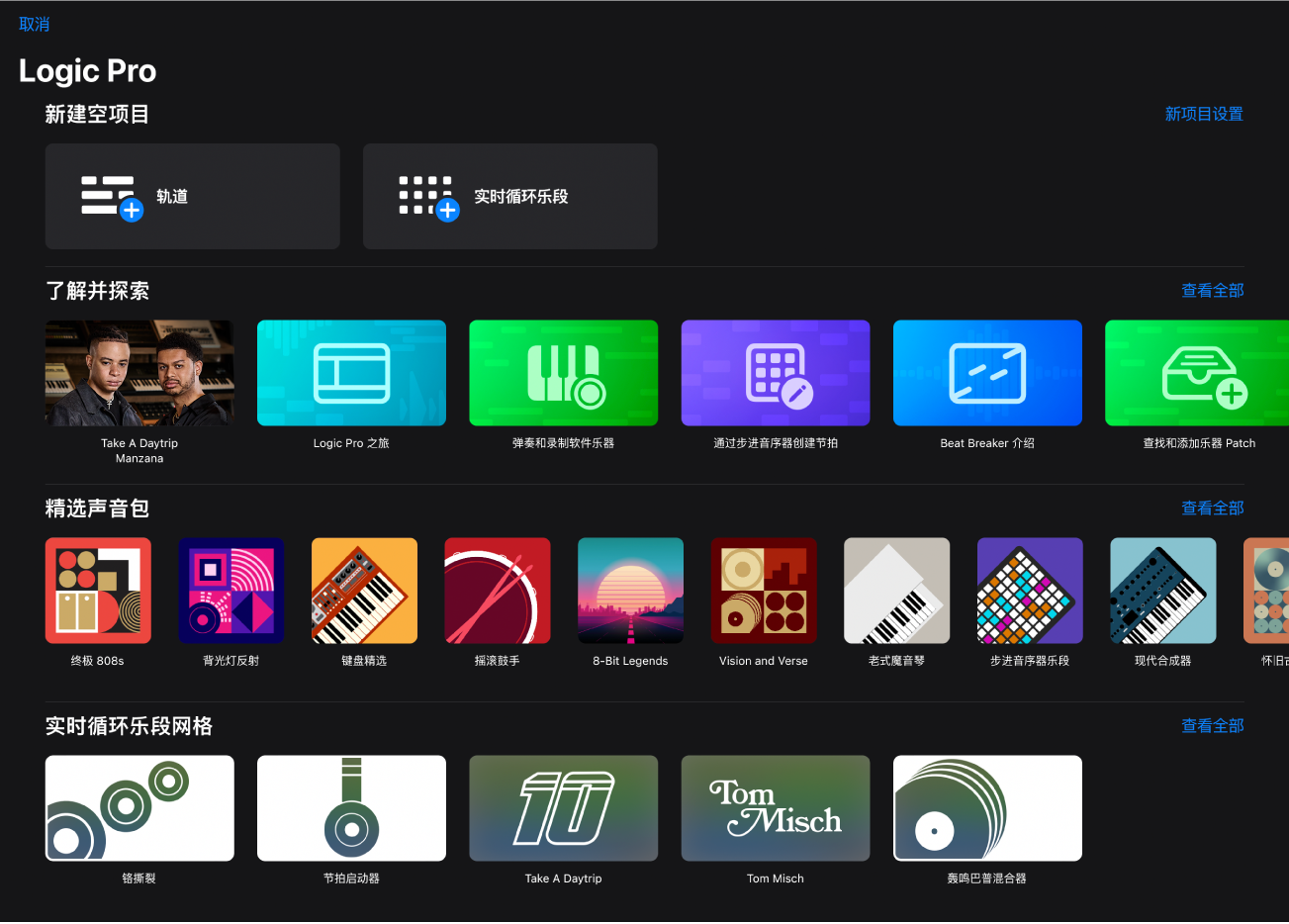The image size is (1289, 924).
Task: Click the '通过步进音序器创建节拍' caption
Action: (776, 443)
